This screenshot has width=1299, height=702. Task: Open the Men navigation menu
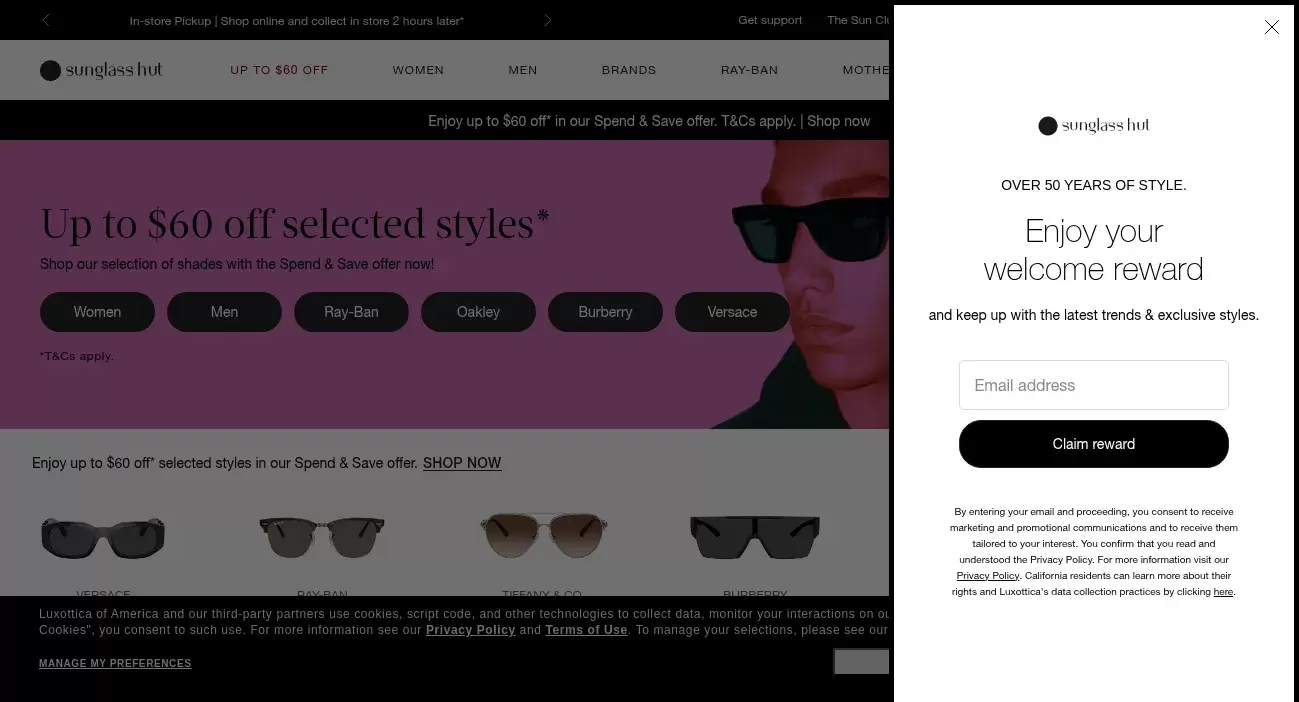(x=523, y=70)
